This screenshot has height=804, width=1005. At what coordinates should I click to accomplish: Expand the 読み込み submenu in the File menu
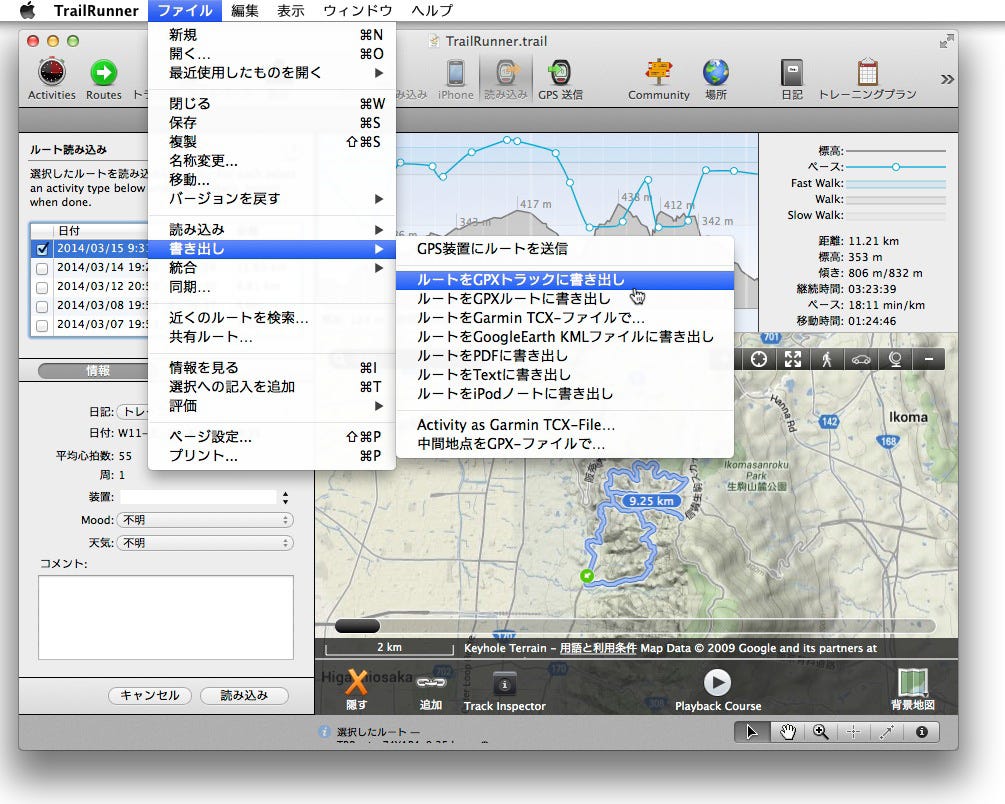tap(272, 230)
